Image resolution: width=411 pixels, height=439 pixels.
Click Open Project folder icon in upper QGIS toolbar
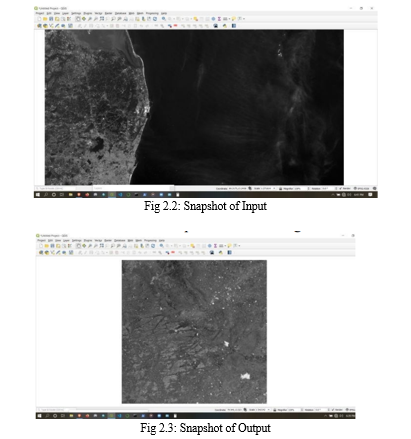click(46, 19)
